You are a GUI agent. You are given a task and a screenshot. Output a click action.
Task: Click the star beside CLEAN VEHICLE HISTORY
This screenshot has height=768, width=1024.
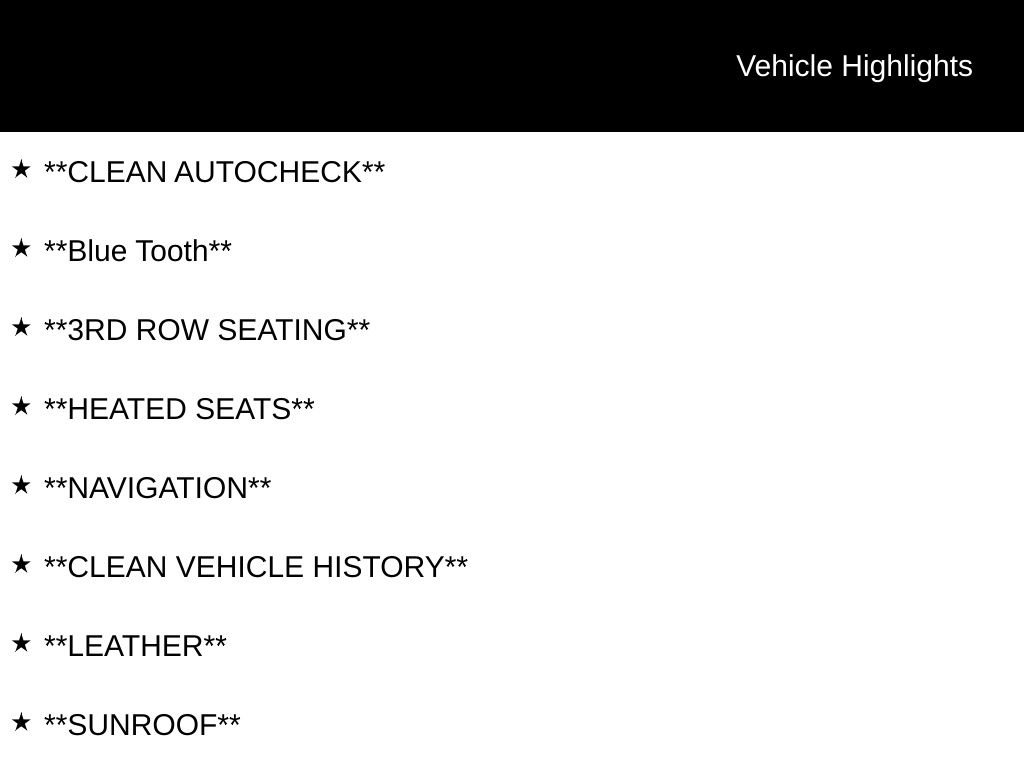[21, 565]
